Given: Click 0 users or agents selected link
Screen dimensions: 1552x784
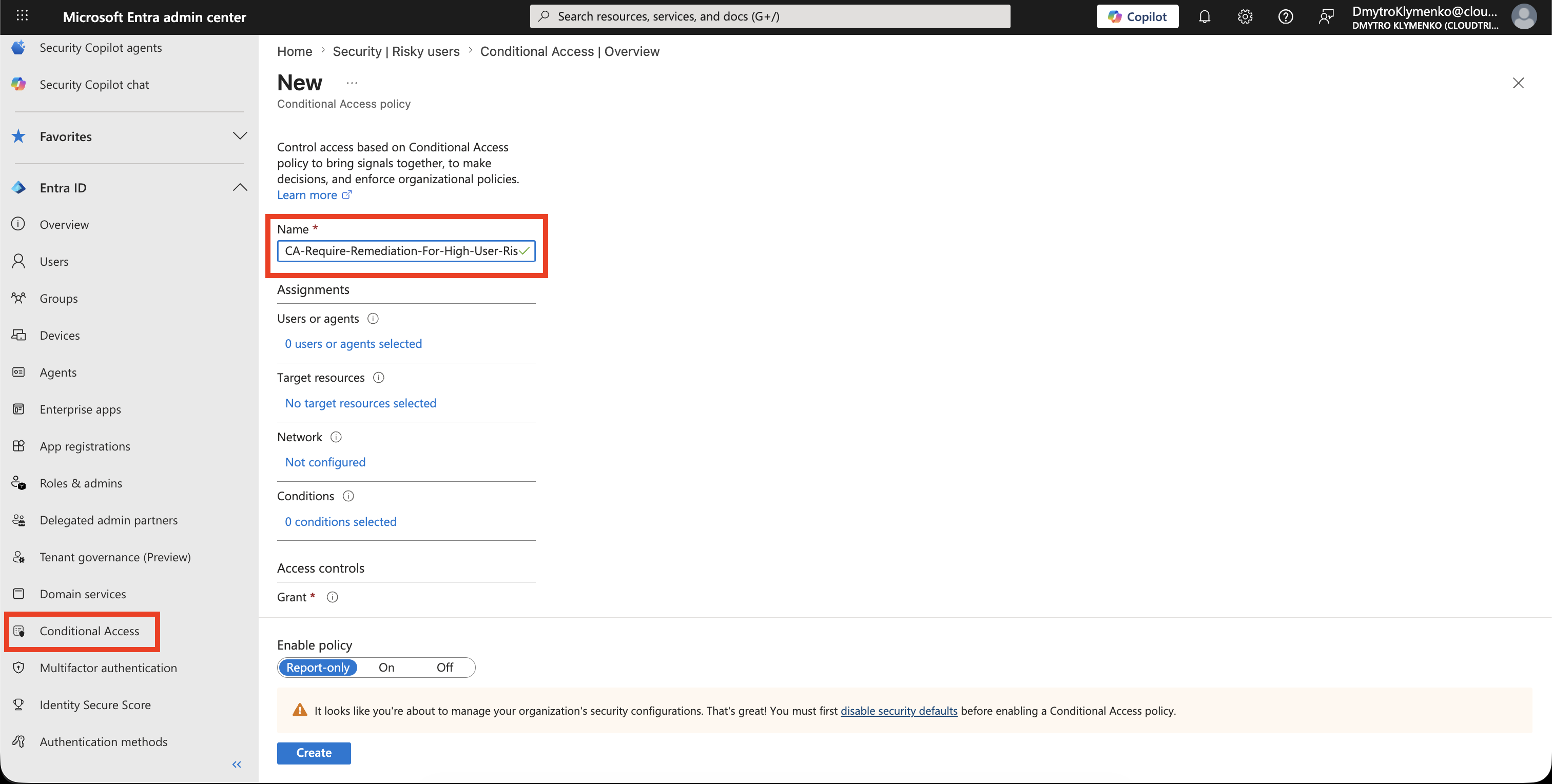Looking at the screenshot, I should (354, 344).
